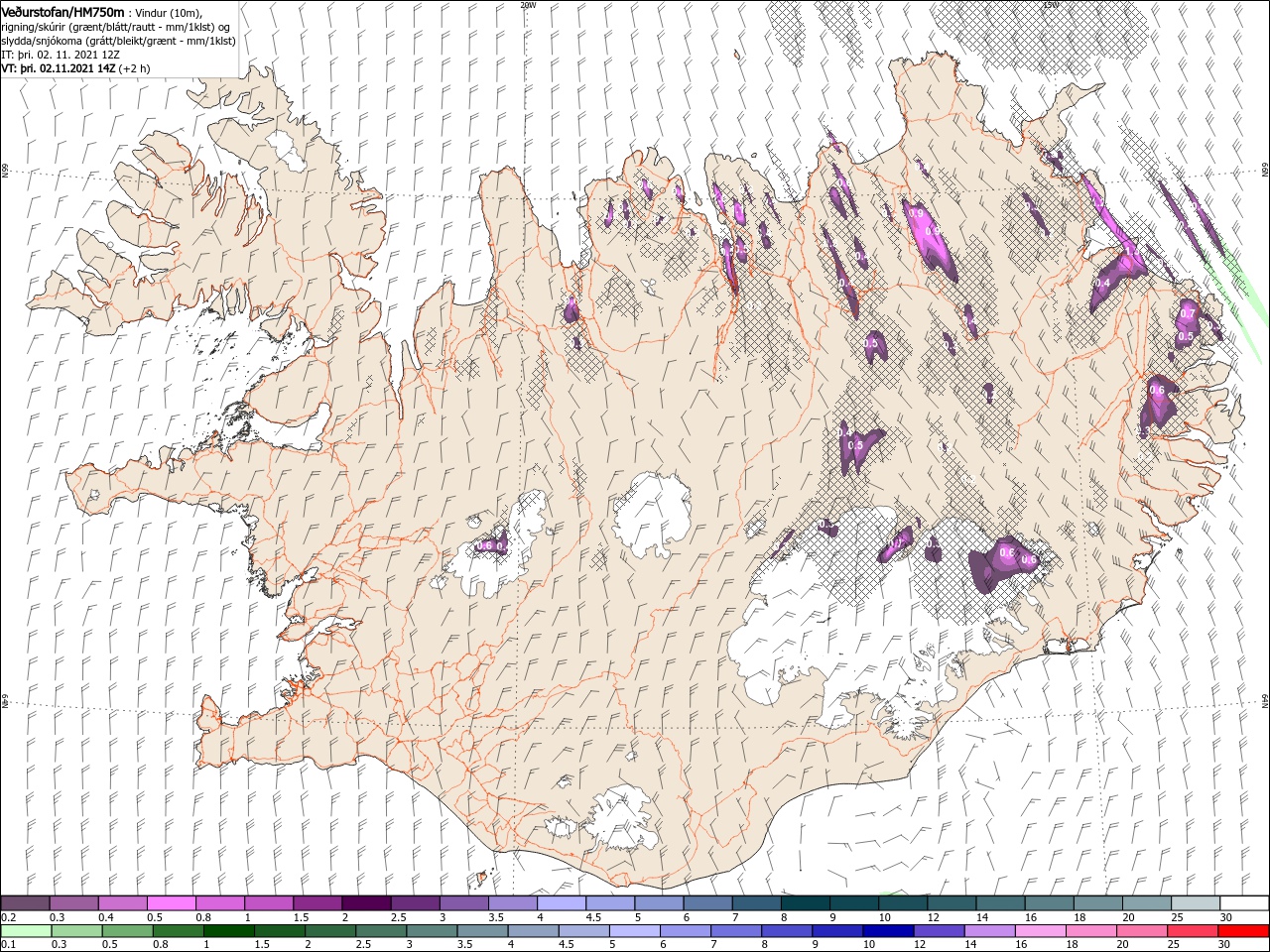Pick the darkest purple 2–2.5 snow swatch
Image resolution: width=1270 pixels, height=952 pixels.
click(x=366, y=903)
